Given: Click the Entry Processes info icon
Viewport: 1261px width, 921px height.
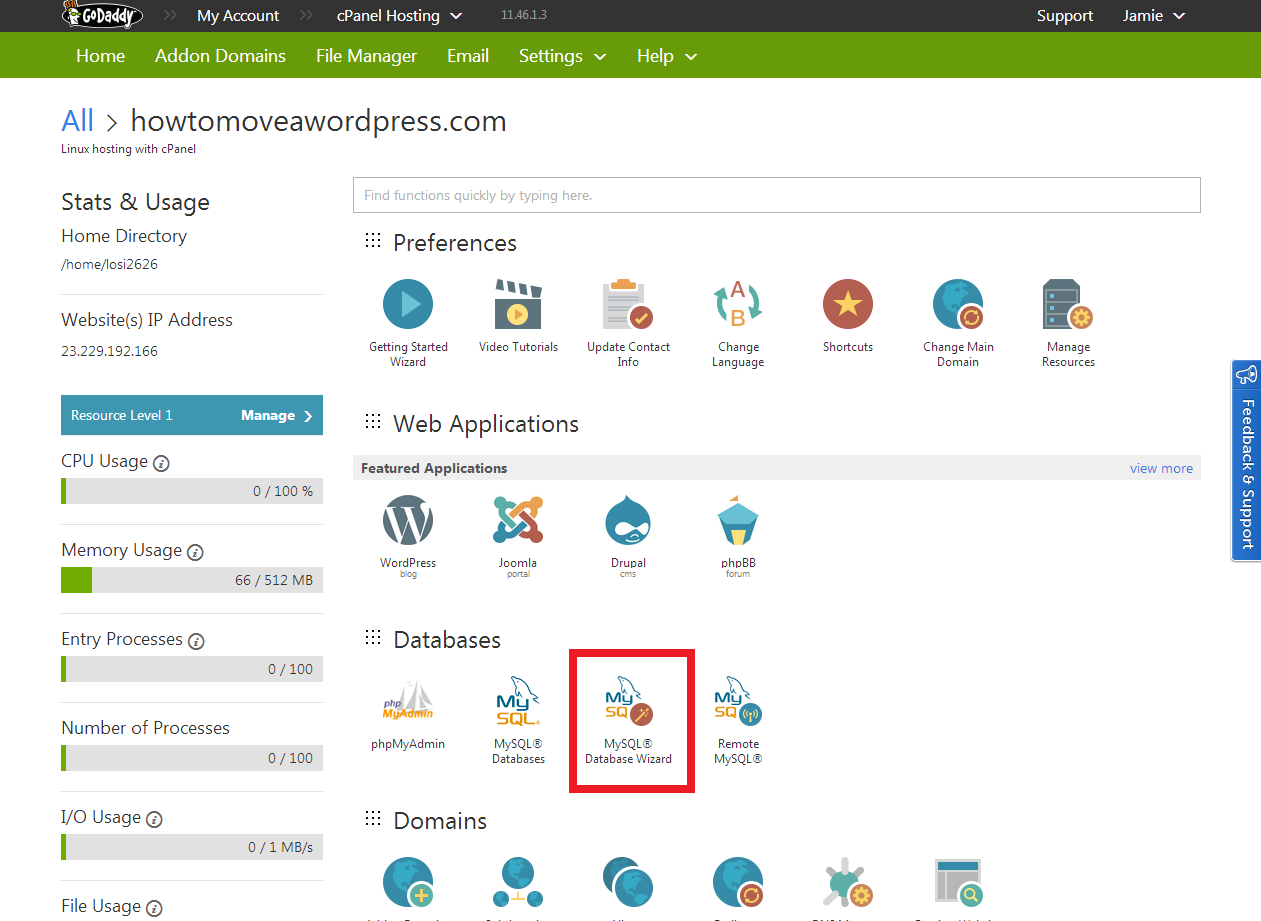Looking at the screenshot, I should tap(196, 641).
